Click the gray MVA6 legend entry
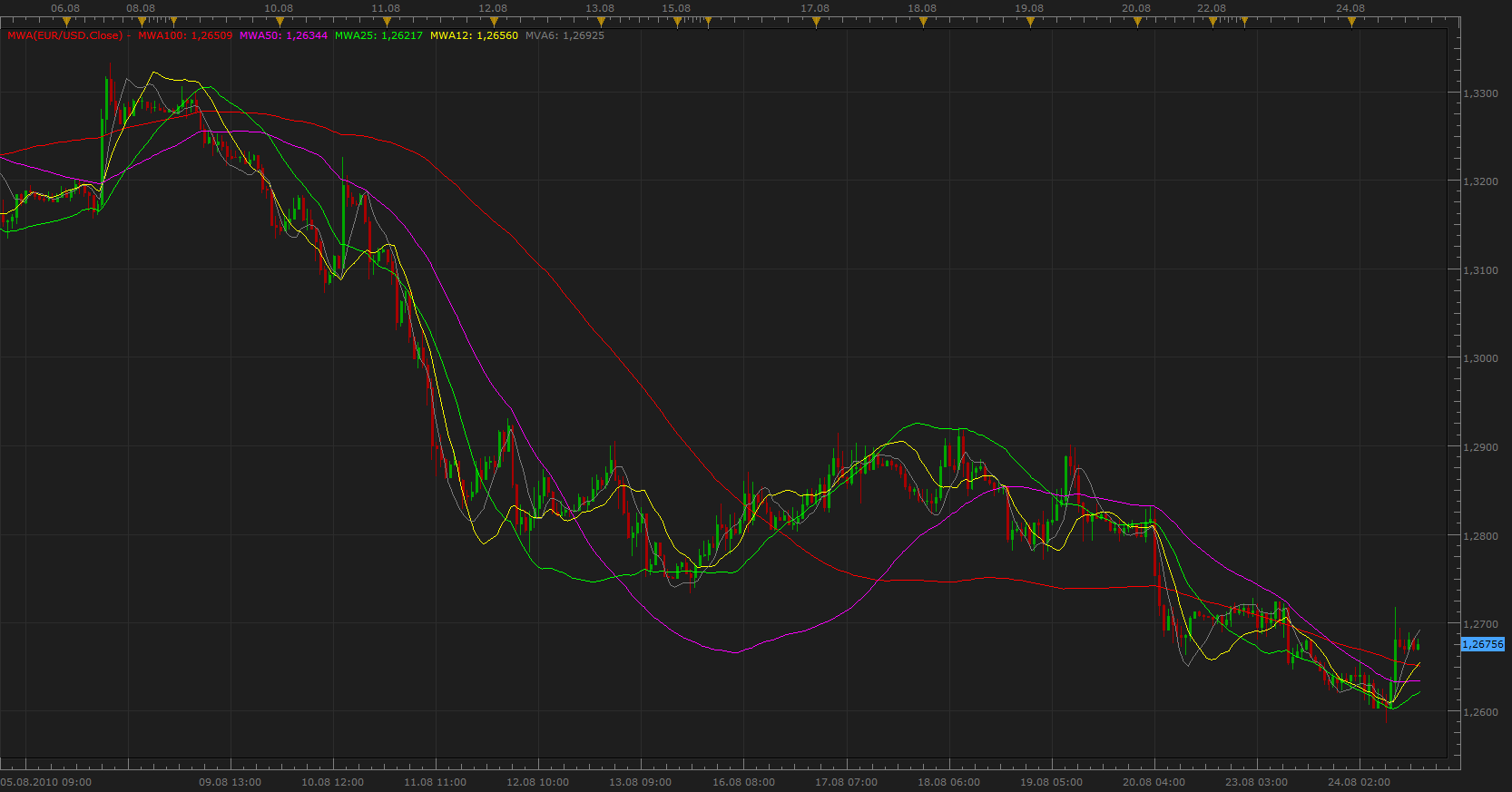 tap(565, 36)
